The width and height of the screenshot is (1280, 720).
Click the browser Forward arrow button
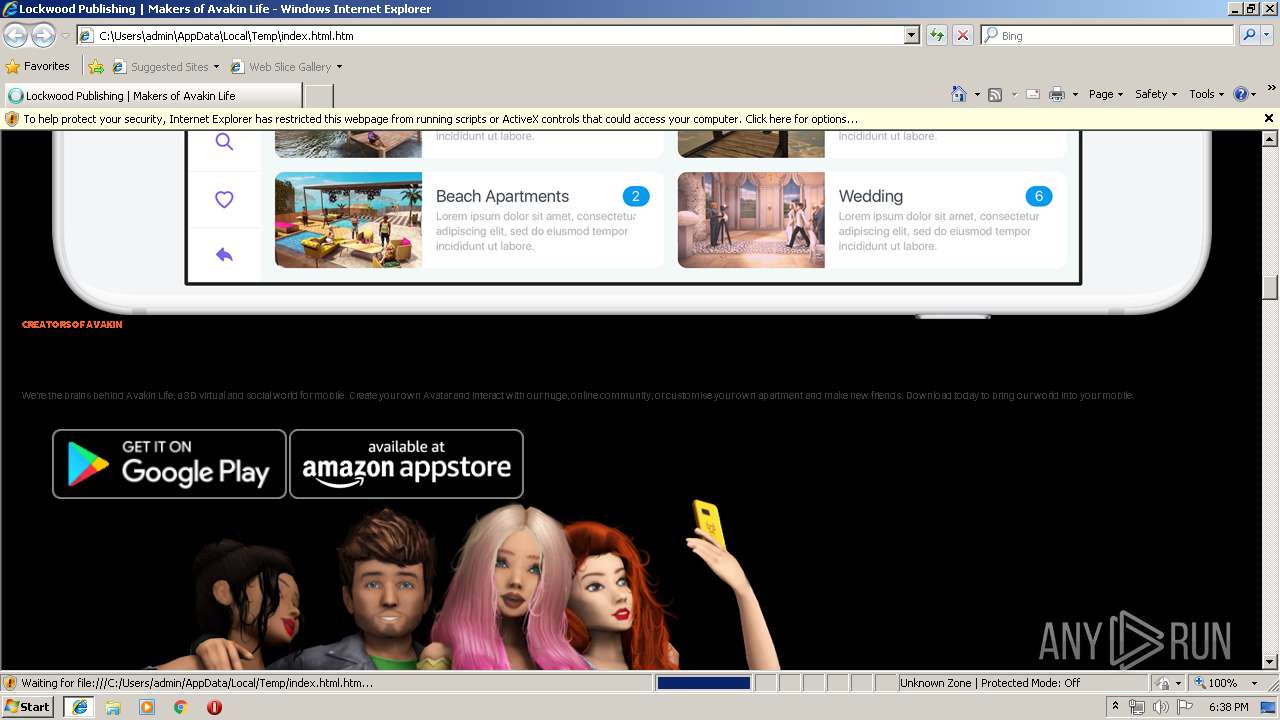[43, 35]
